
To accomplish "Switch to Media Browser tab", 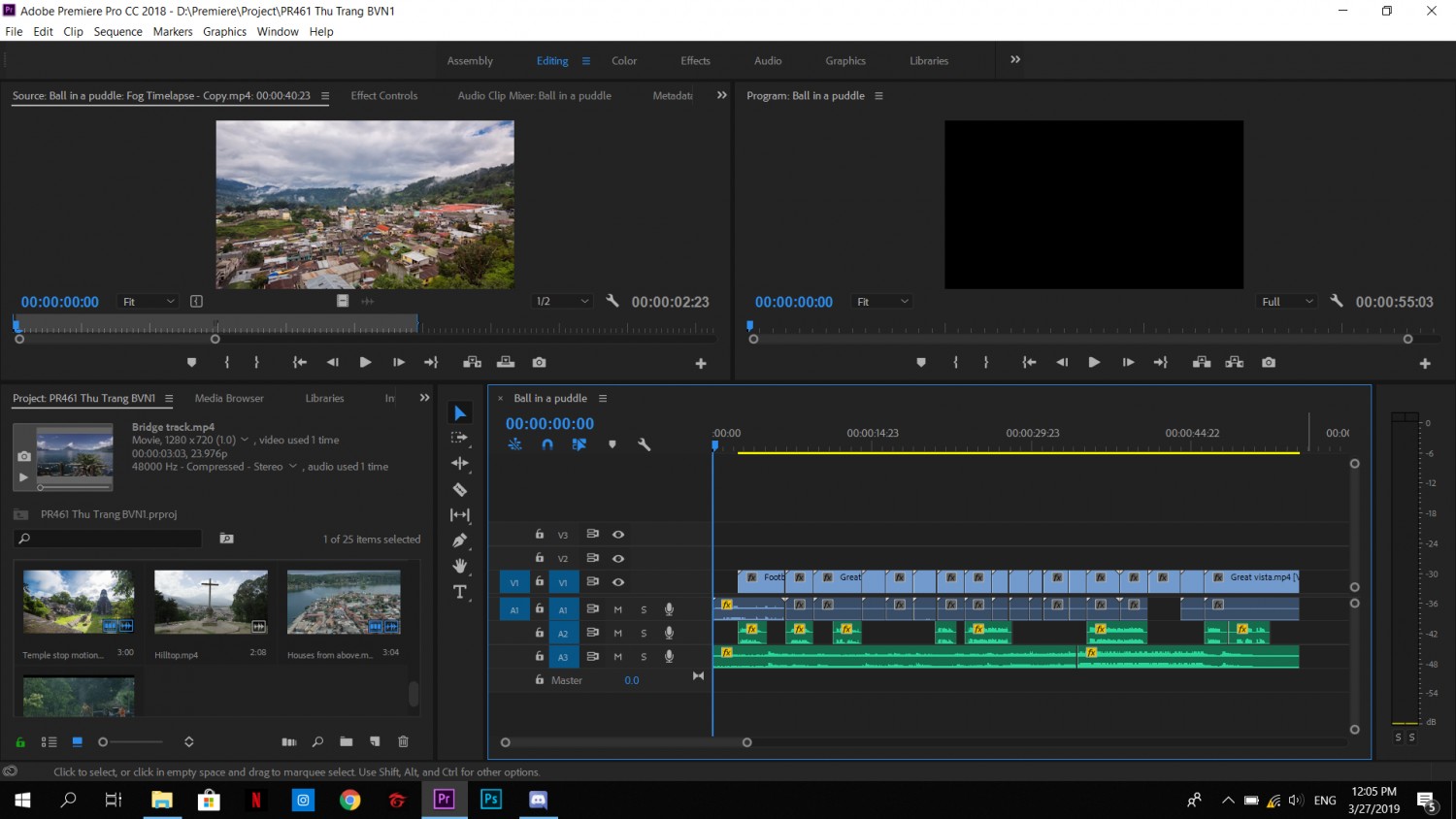I will pyautogui.click(x=229, y=398).
